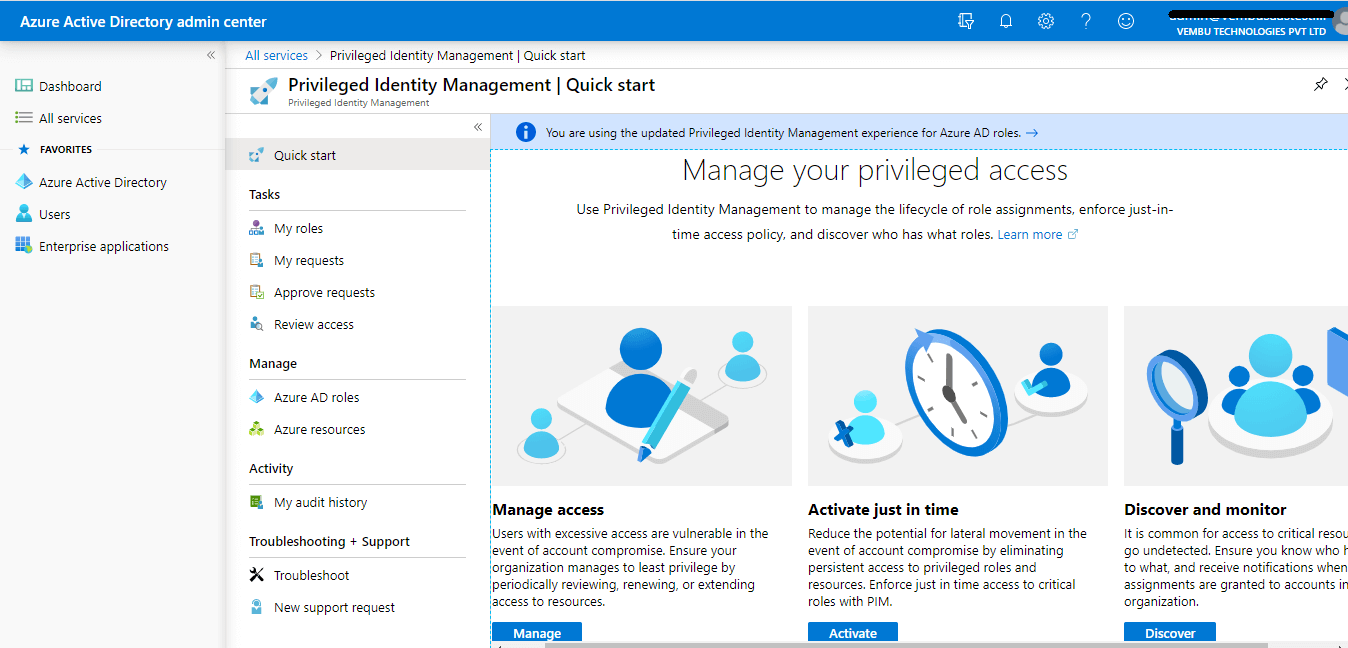Pin the Quick start blade
Screen dimensions: 1348x648
click(x=1321, y=85)
